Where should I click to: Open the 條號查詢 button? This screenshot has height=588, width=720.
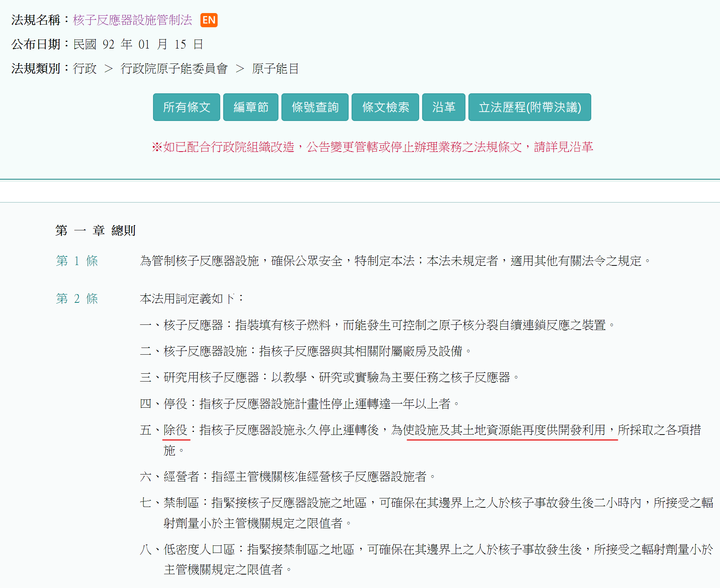(x=315, y=107)
